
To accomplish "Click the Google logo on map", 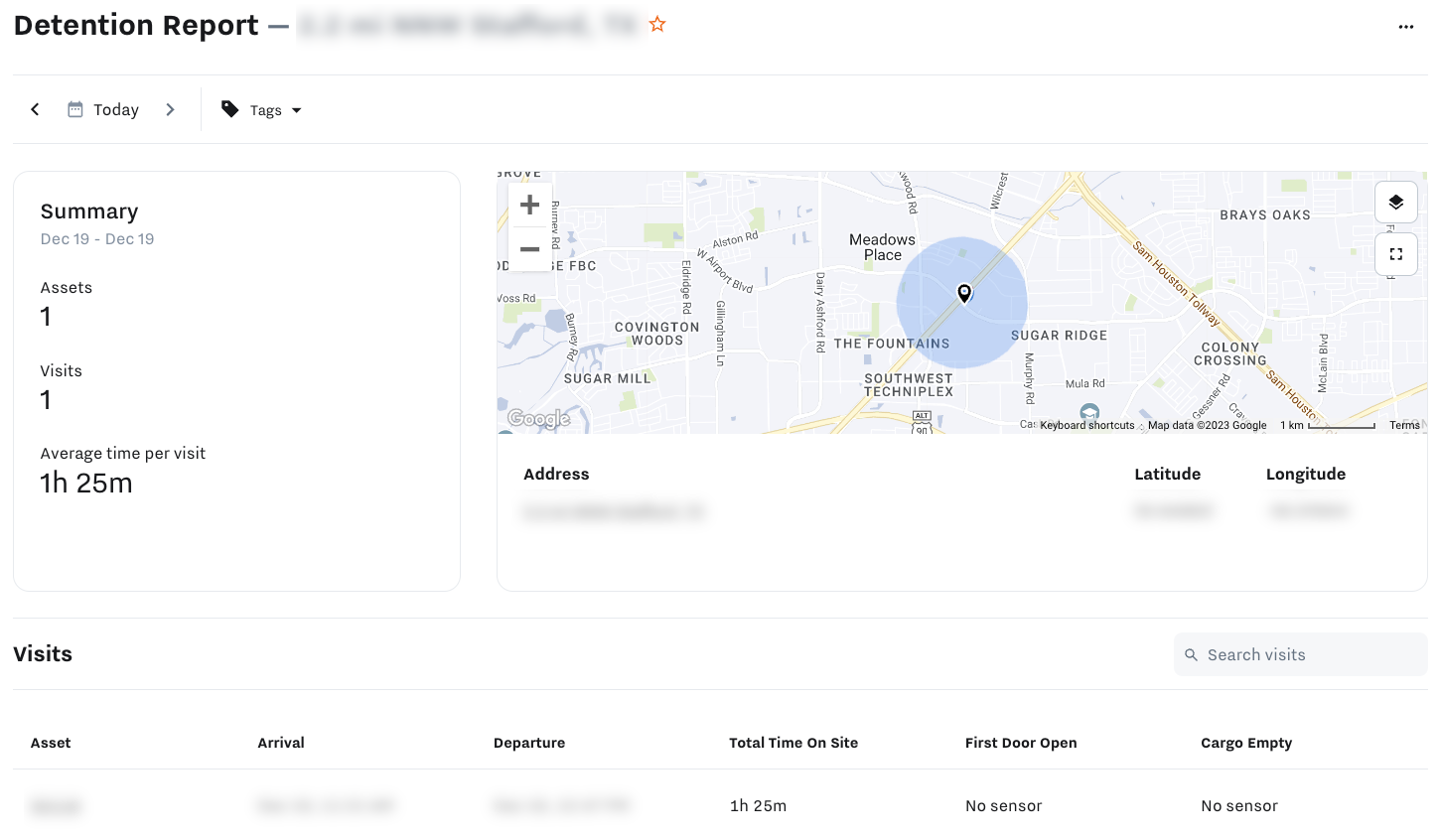I will pos(538,419).
